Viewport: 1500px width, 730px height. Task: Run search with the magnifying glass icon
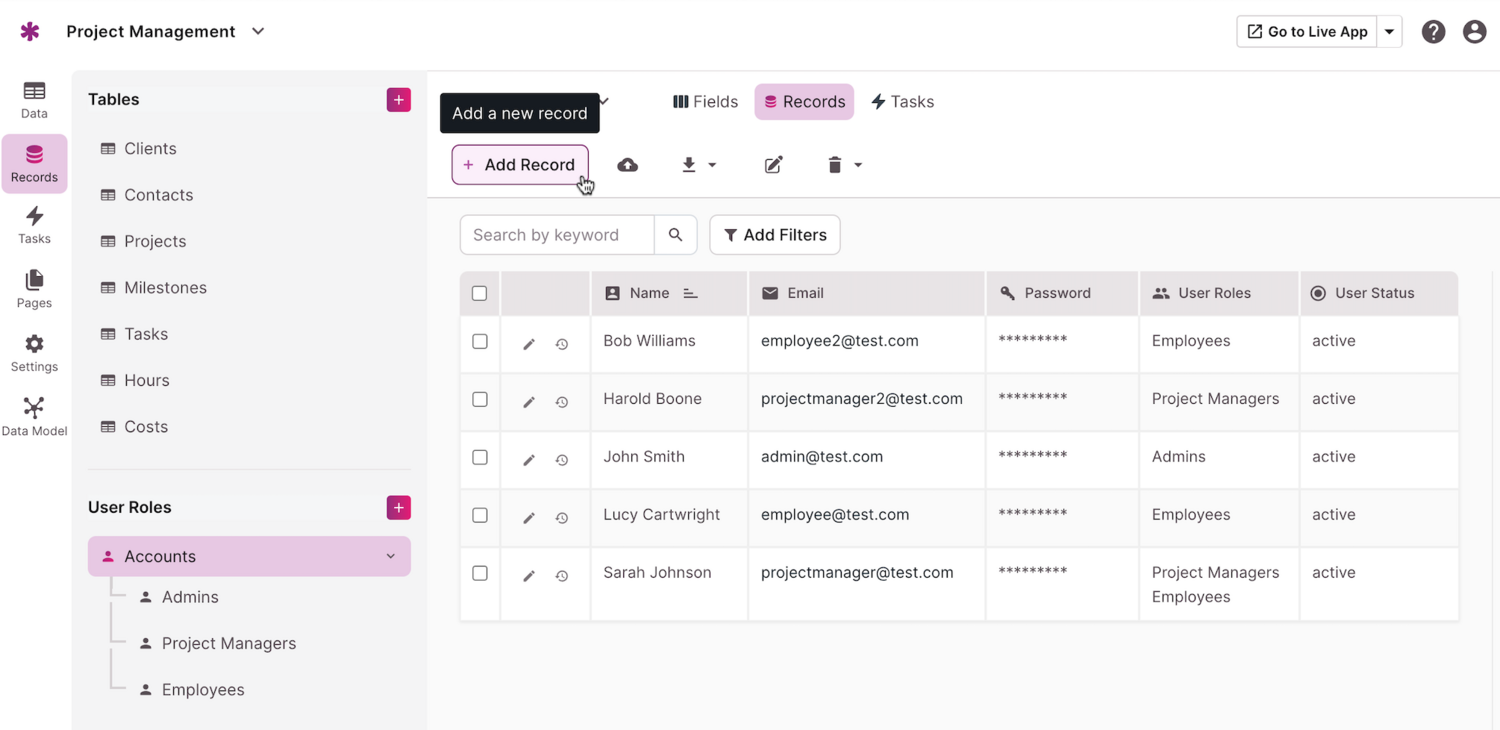(x=676, y=234)
